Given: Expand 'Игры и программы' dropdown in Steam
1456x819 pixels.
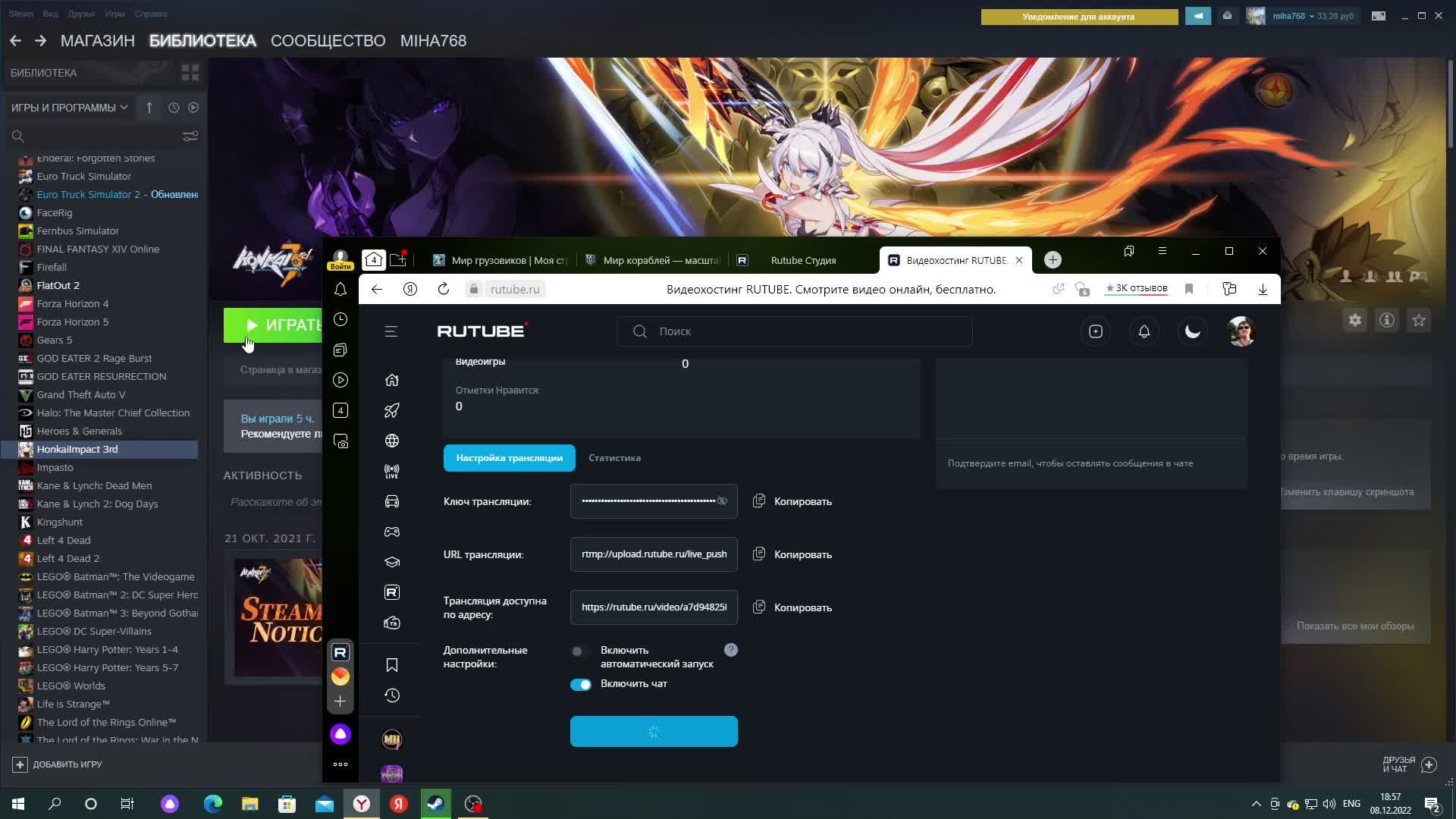Looking at the screenshot, I should (70, 108).
